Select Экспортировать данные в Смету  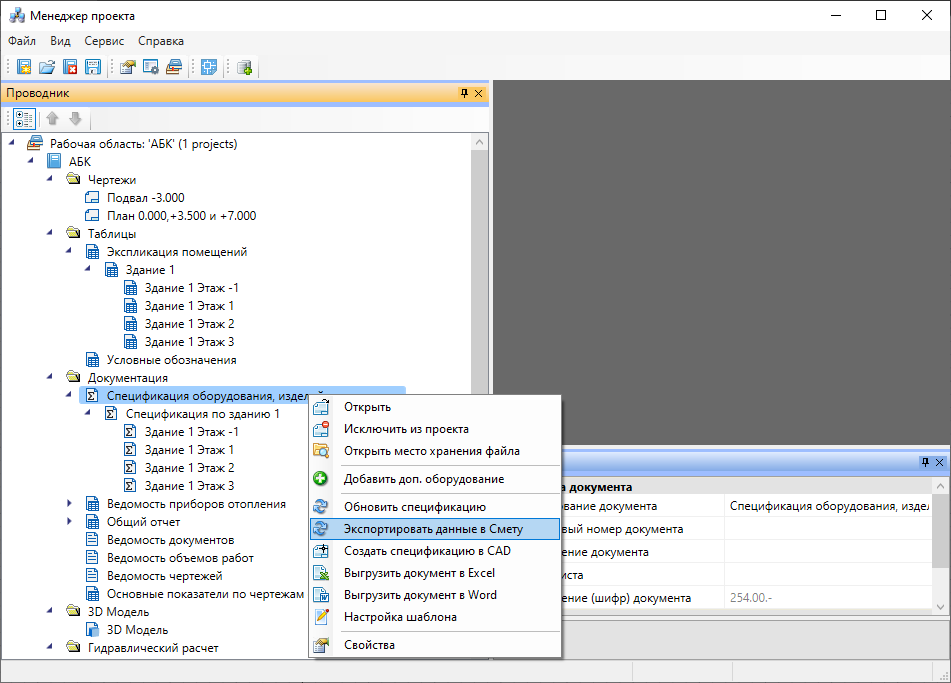coord(435,529)
